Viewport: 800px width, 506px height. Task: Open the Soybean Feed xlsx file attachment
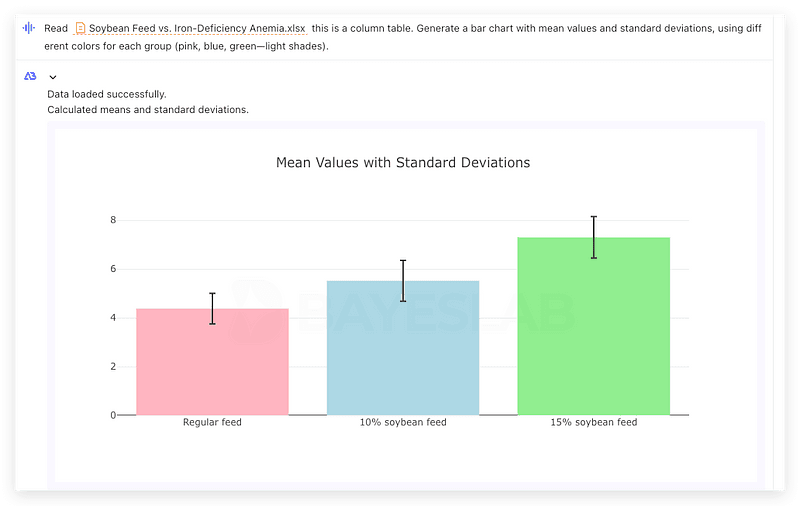[x=190, y=28]
